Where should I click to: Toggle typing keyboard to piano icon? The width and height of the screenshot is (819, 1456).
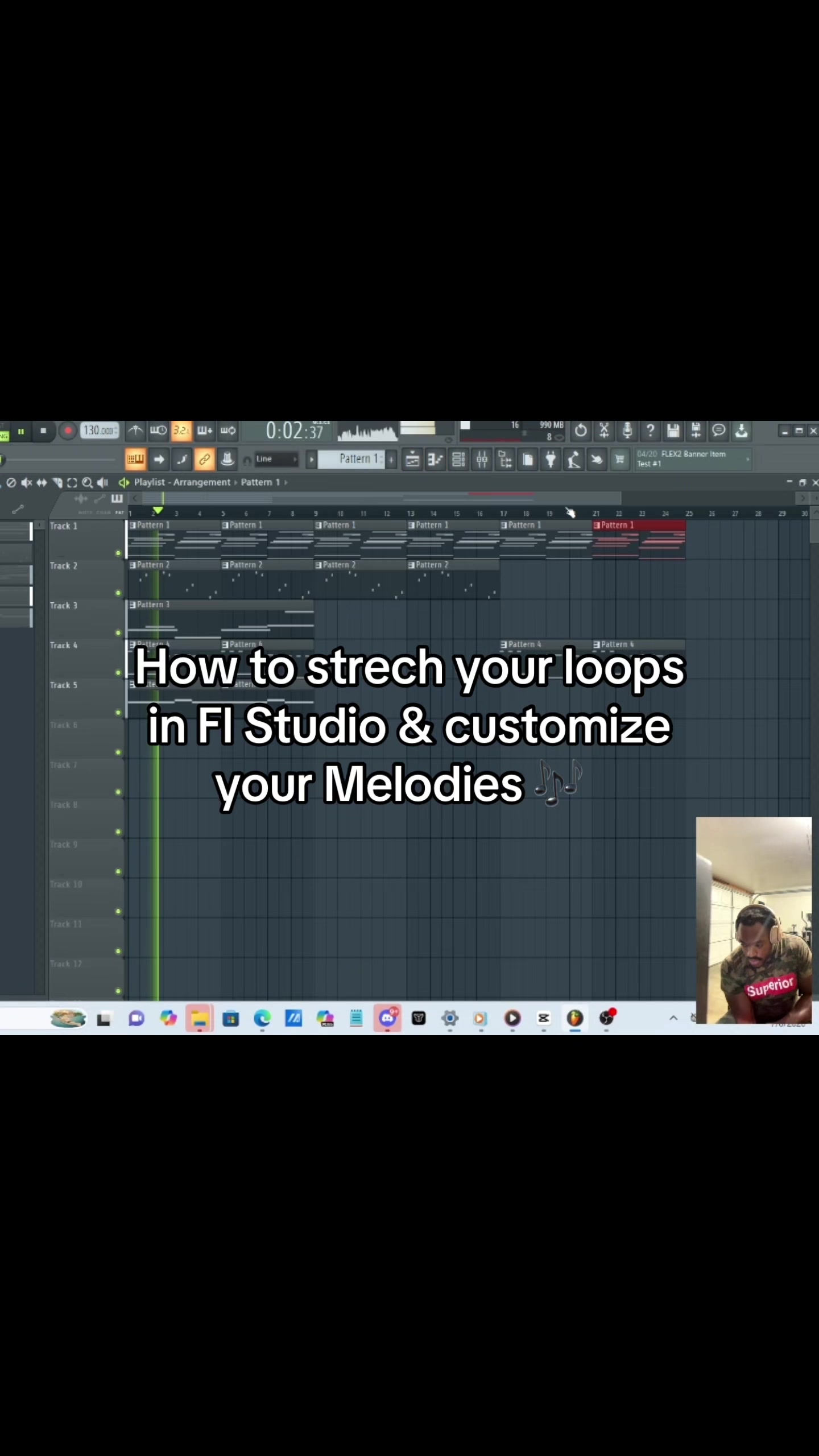point(135,459)
